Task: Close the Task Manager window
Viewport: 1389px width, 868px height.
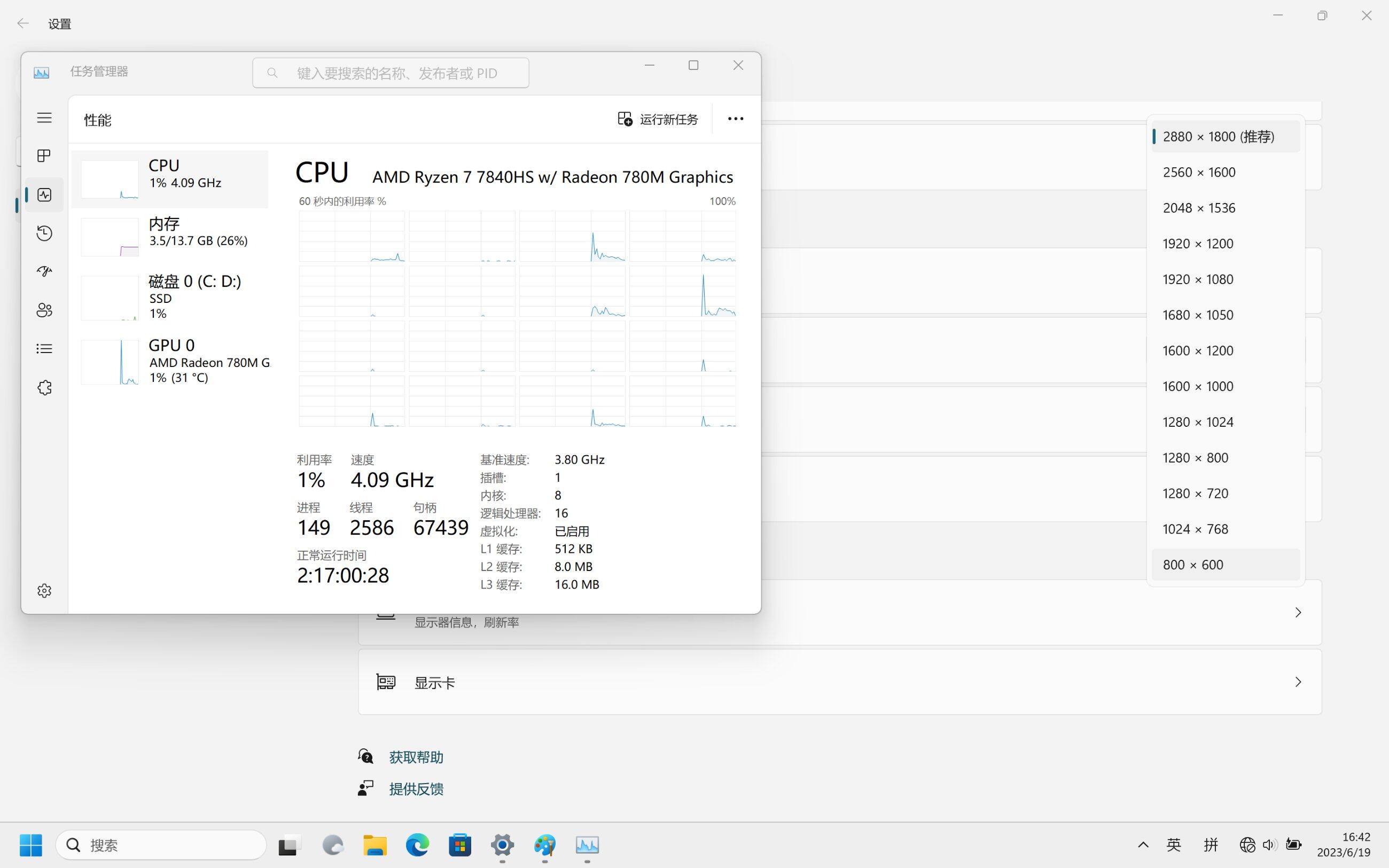Action: tap(738, 66)
